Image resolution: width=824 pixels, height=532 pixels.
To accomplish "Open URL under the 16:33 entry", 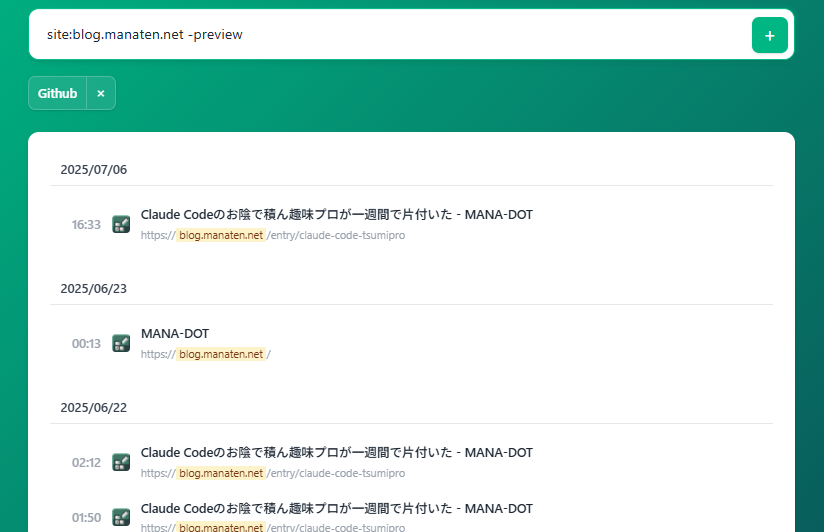I will [273, 235].
